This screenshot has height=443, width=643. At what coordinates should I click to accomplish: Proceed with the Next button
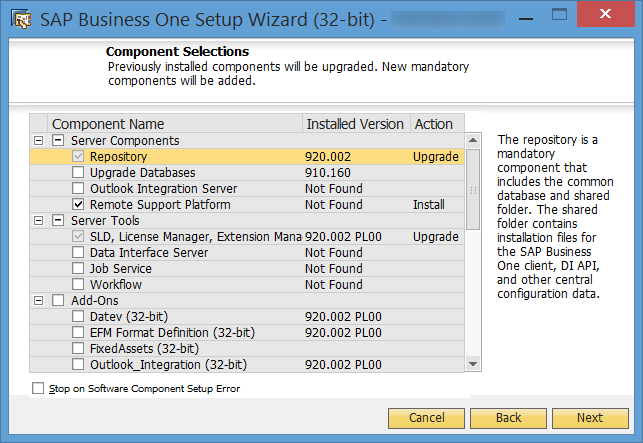(591, 418)
